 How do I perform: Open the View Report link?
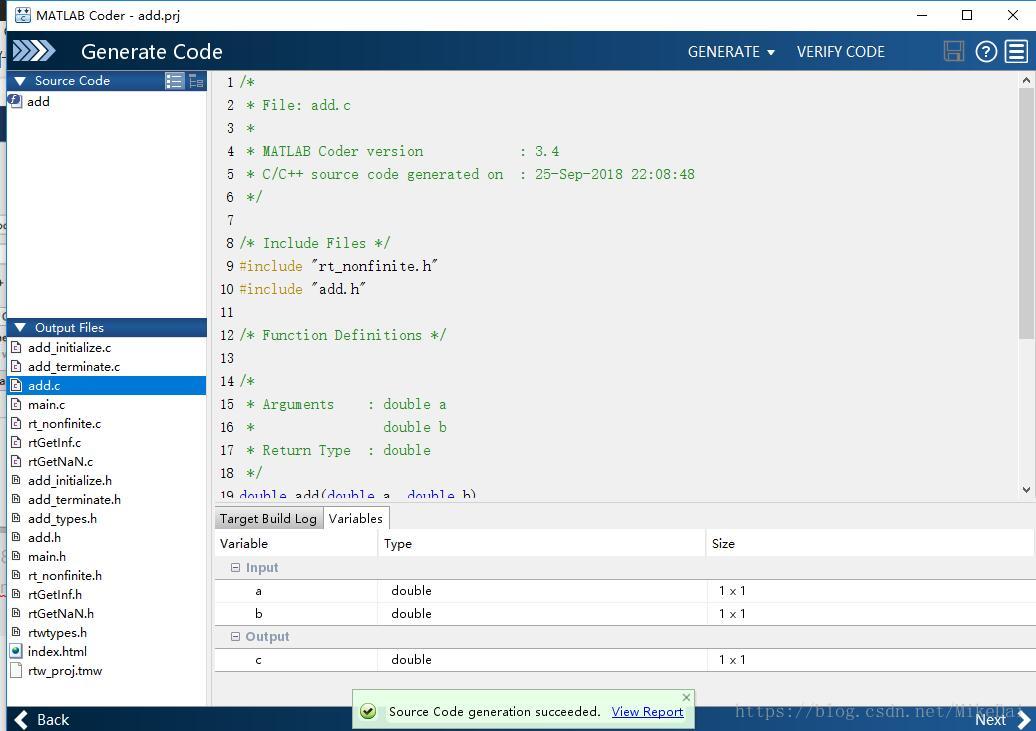(x=647, y=711)
